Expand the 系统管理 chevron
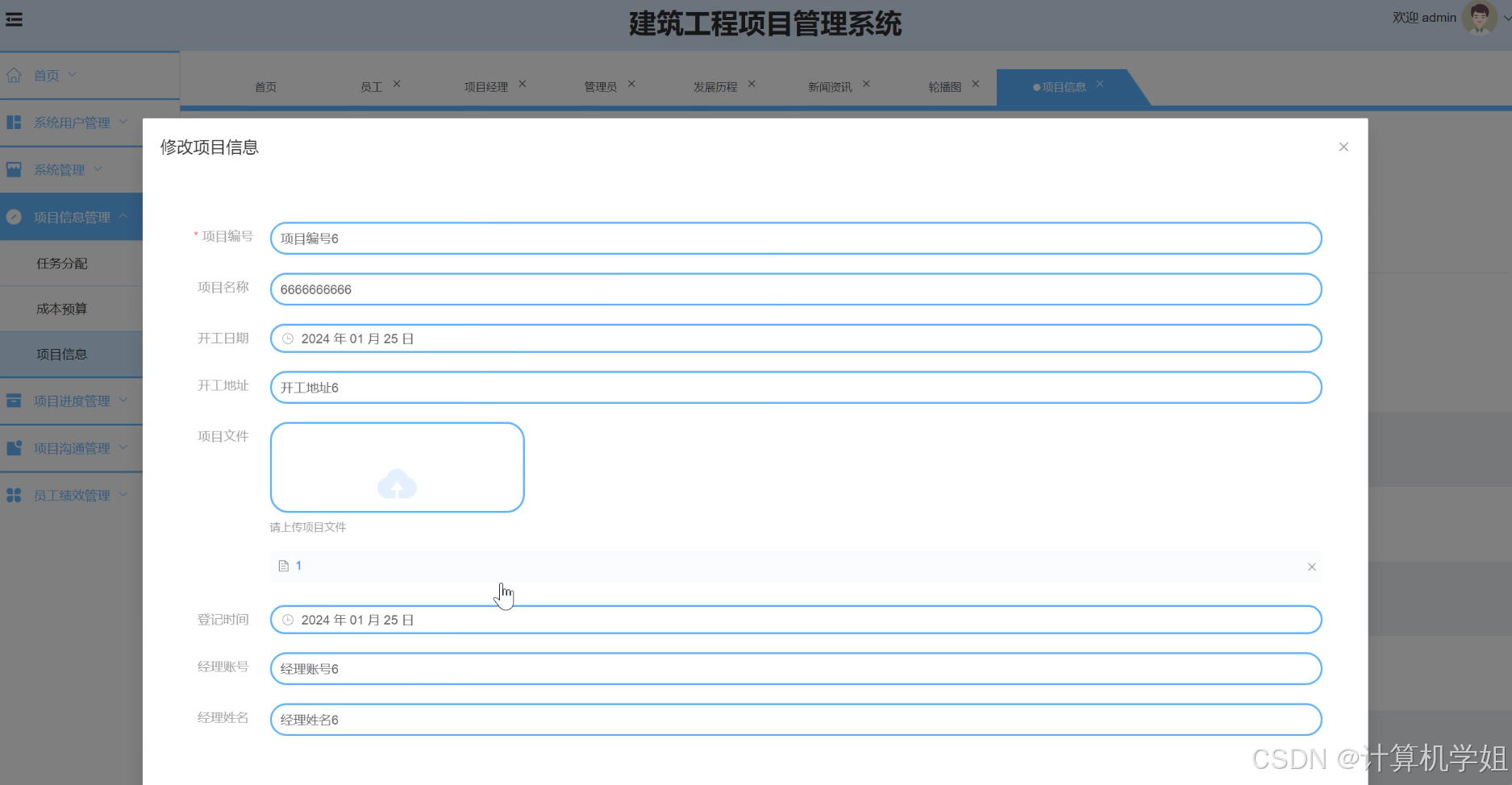Screen dimensions: 1512x785 tap(98, 168)
